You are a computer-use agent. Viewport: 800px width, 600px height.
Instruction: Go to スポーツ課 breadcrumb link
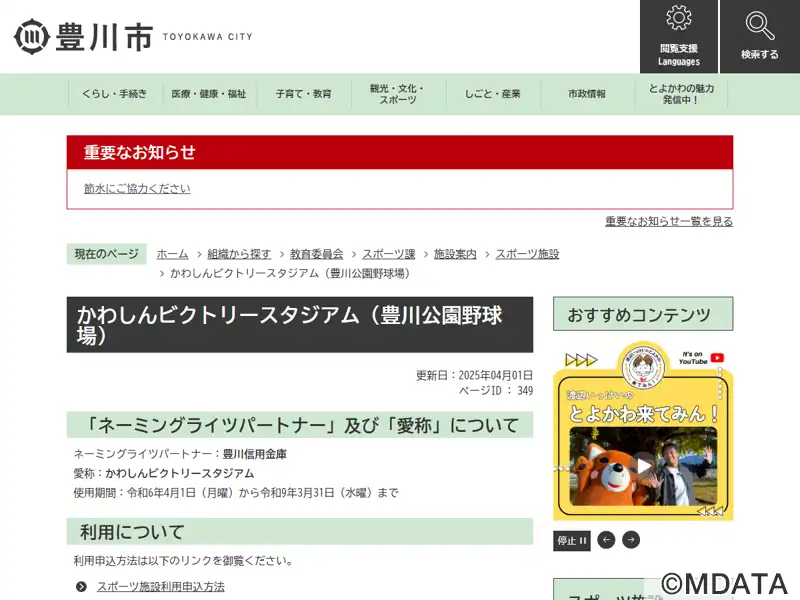tap(389, 254)
